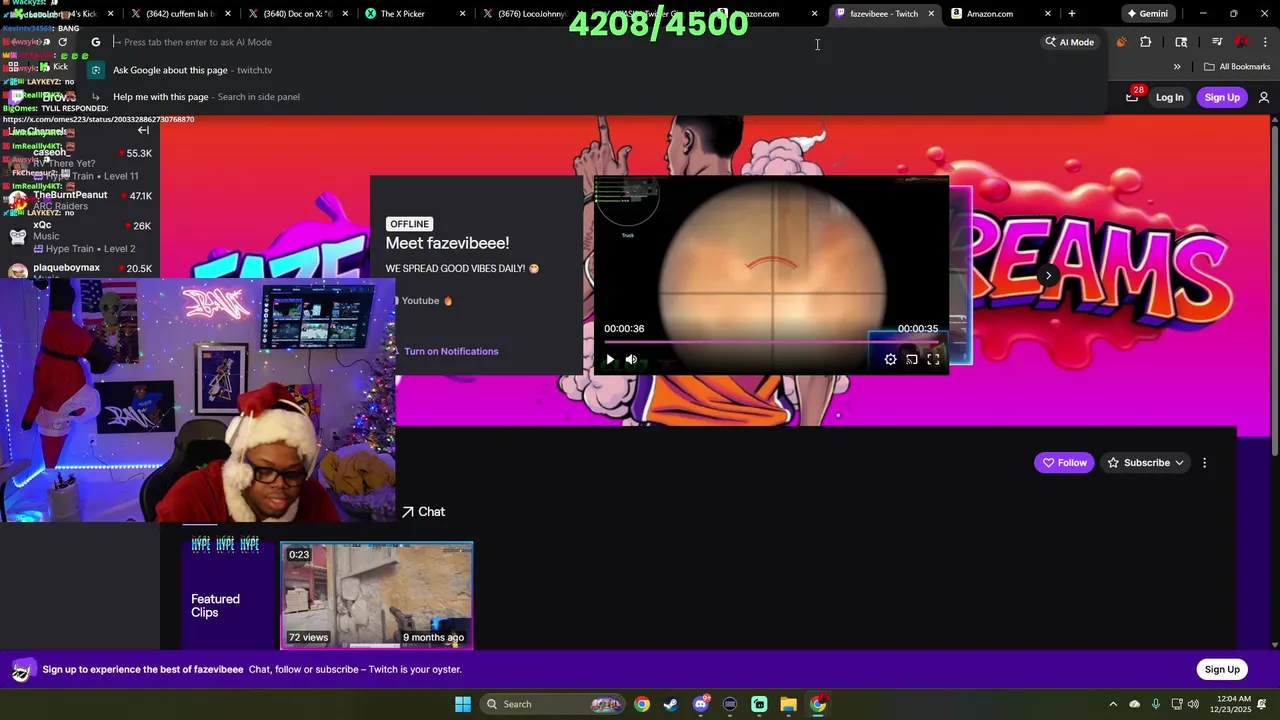Open Gemini in Chrome

(x=1147, y=14)
